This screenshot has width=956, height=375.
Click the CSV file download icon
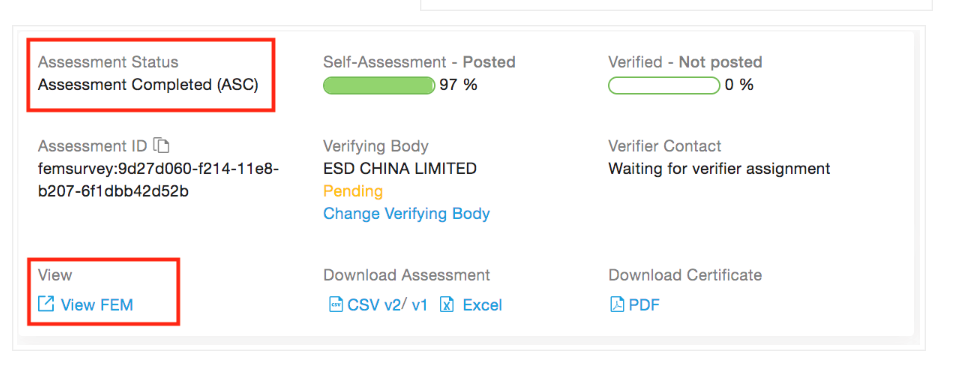pos(335,304)
